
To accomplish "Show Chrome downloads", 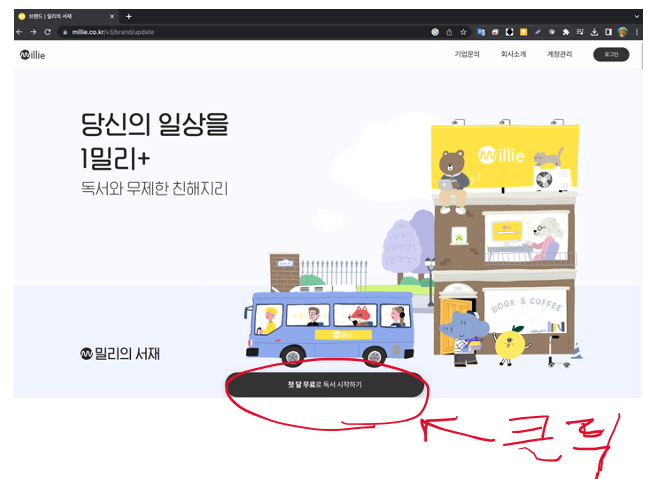I will (x=594, y=32).
